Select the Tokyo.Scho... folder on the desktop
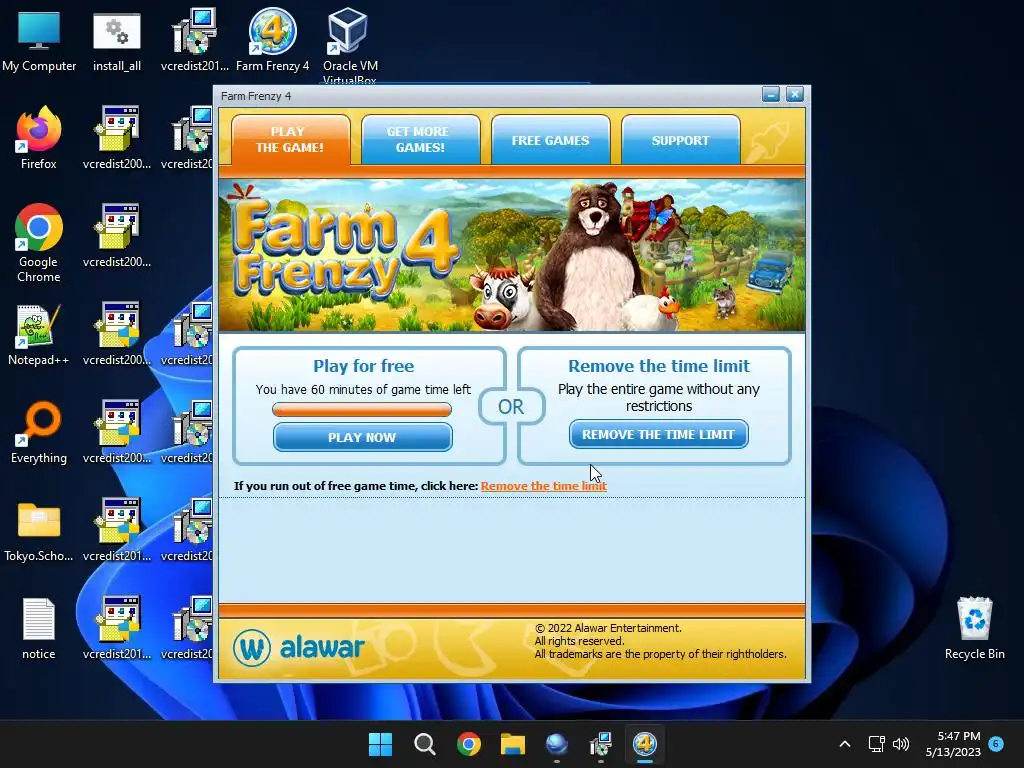The height and width of the screenshot is (768, 1024). [x=39, y=530]
